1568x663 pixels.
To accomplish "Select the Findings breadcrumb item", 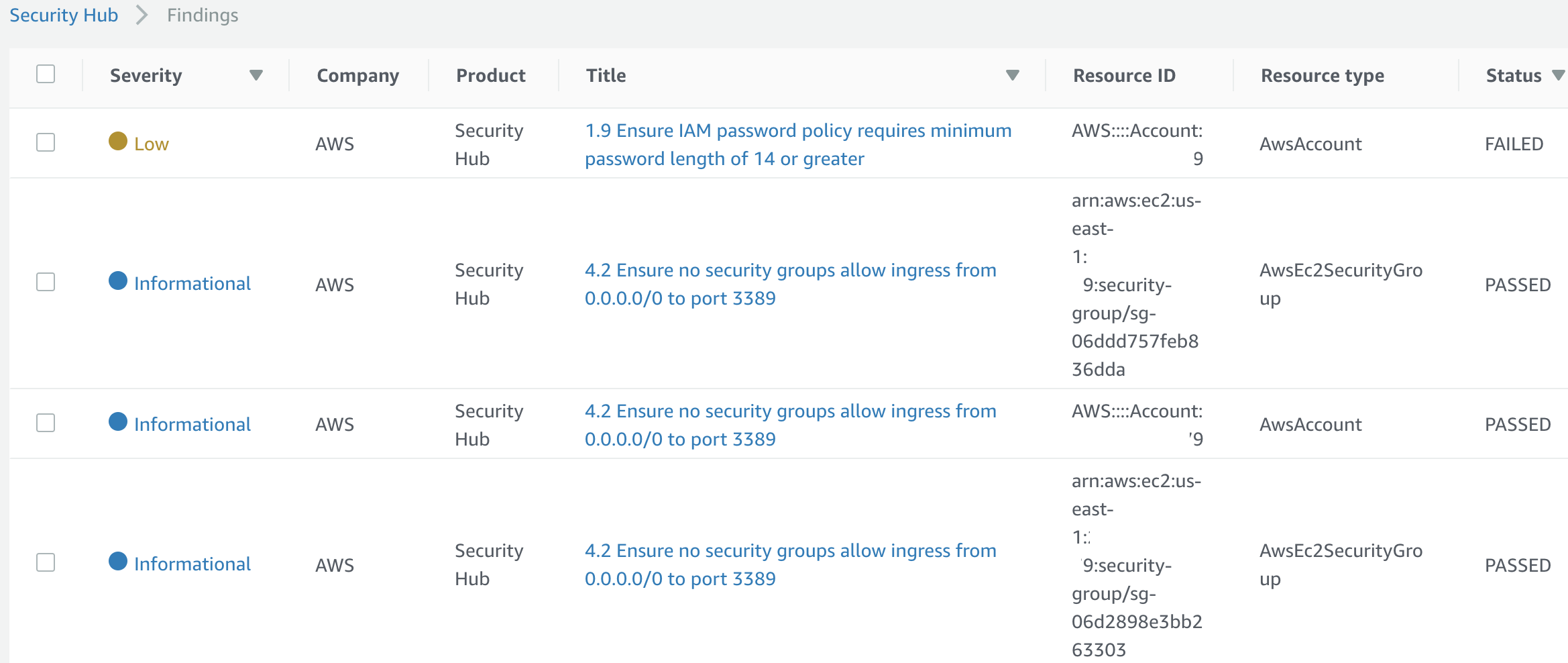I will click(203, 15).
